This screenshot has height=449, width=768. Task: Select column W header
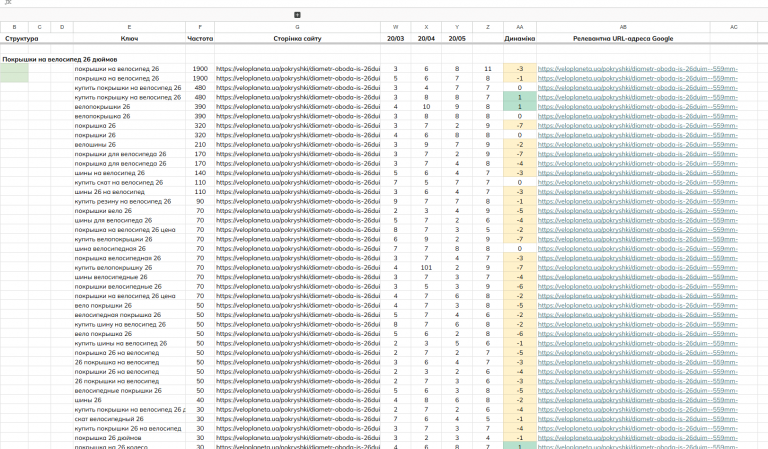[x=395, y=27]
